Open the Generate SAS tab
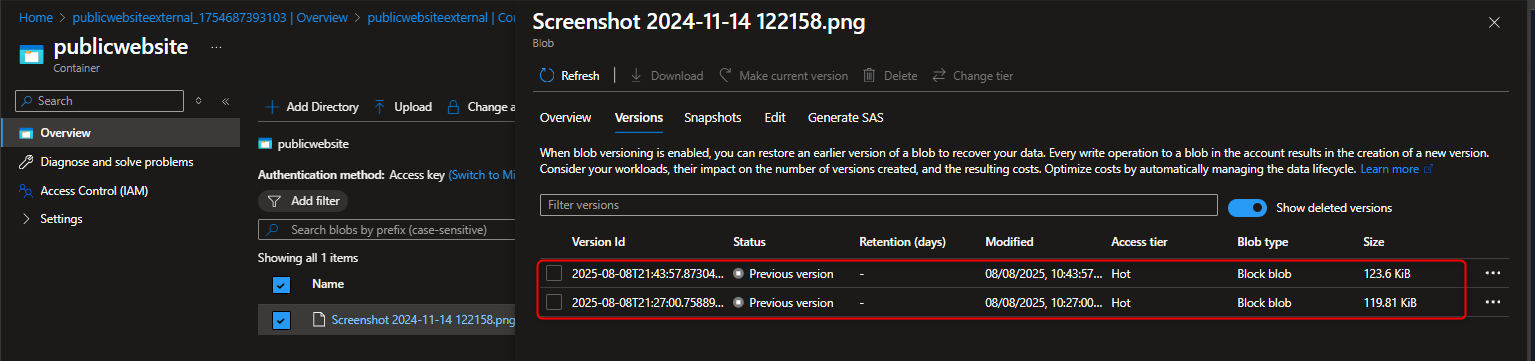The image size is (1535, 361). 846,118
